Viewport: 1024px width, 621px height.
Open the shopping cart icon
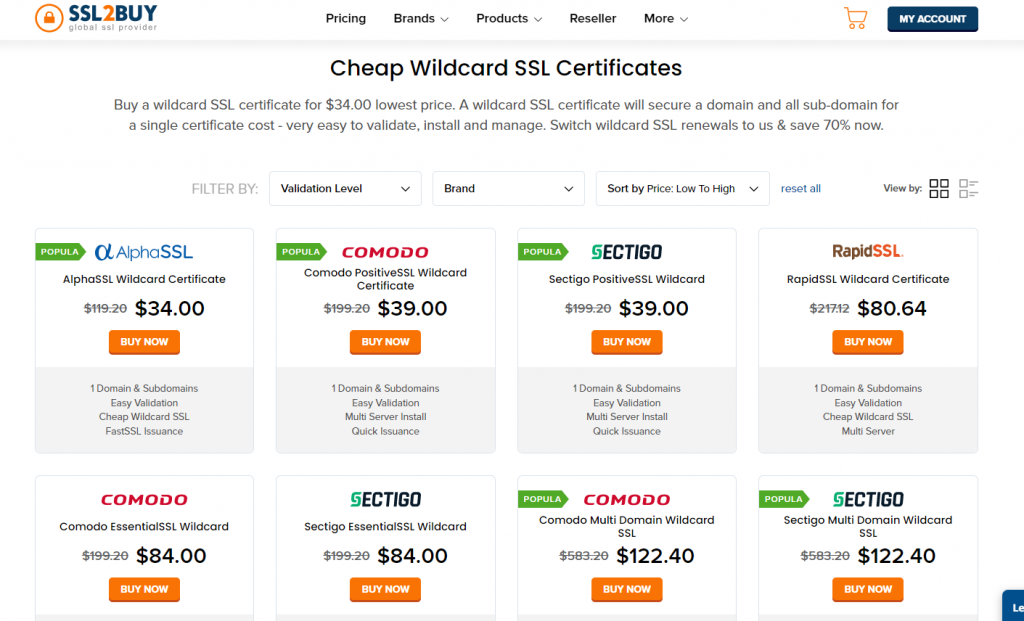(x=855, y=18)
